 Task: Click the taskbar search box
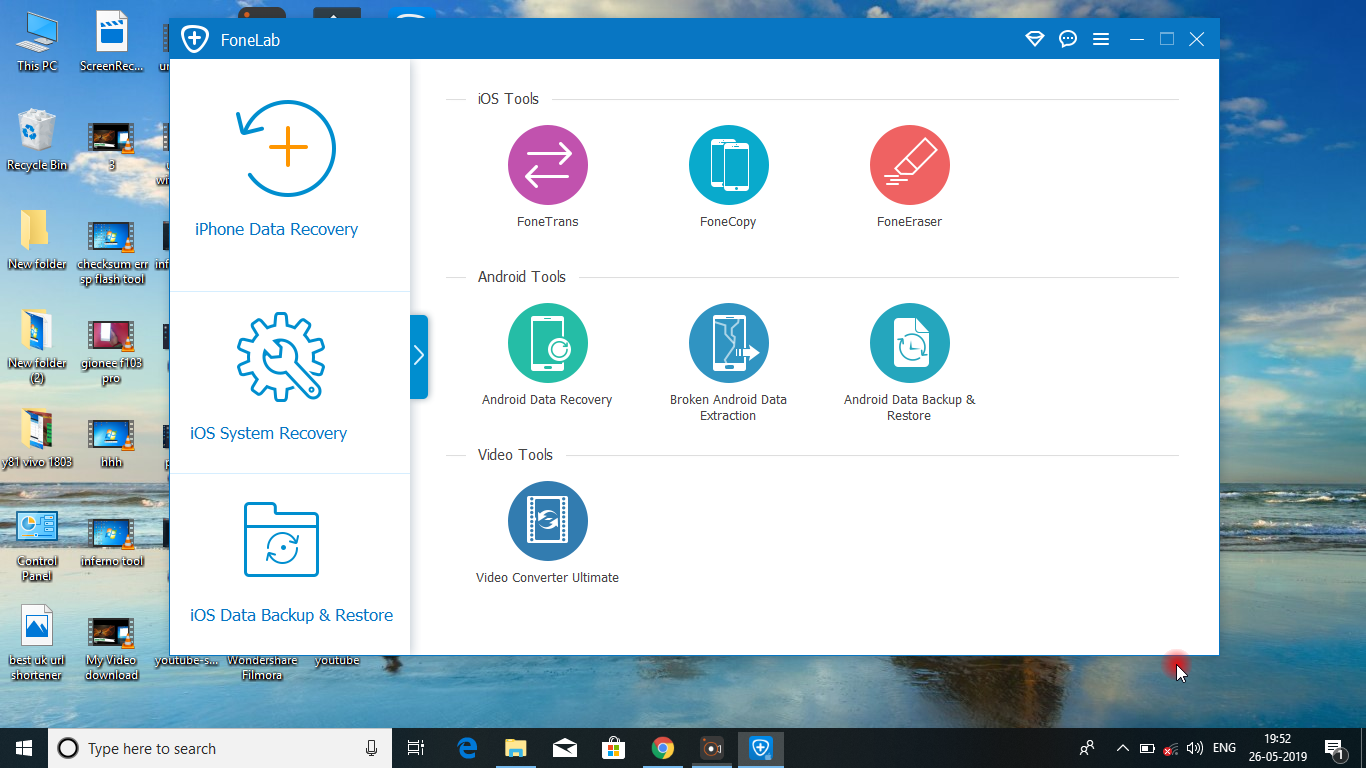(220, 748)
